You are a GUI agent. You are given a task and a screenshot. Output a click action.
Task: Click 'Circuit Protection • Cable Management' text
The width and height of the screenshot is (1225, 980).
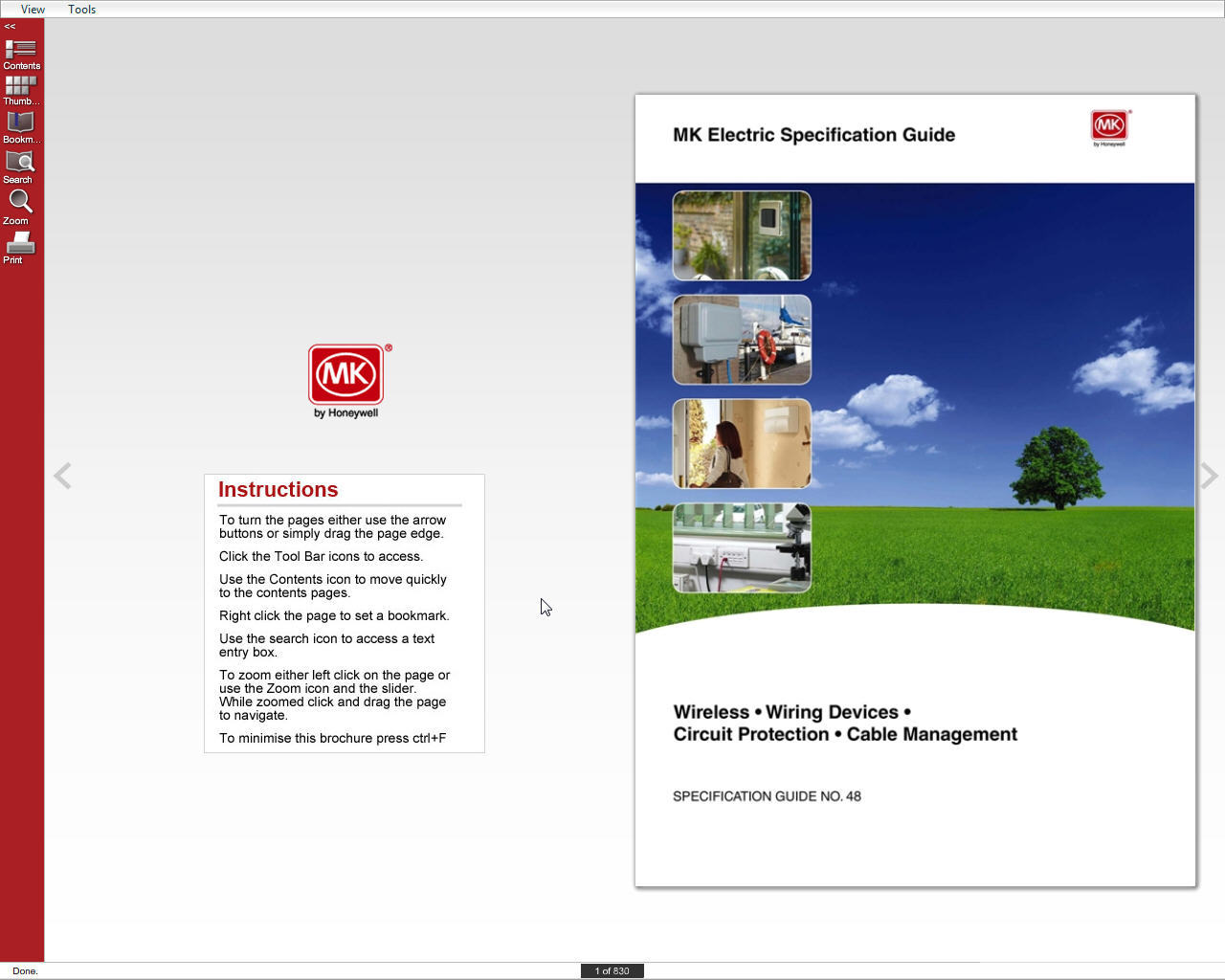[845, 734]
